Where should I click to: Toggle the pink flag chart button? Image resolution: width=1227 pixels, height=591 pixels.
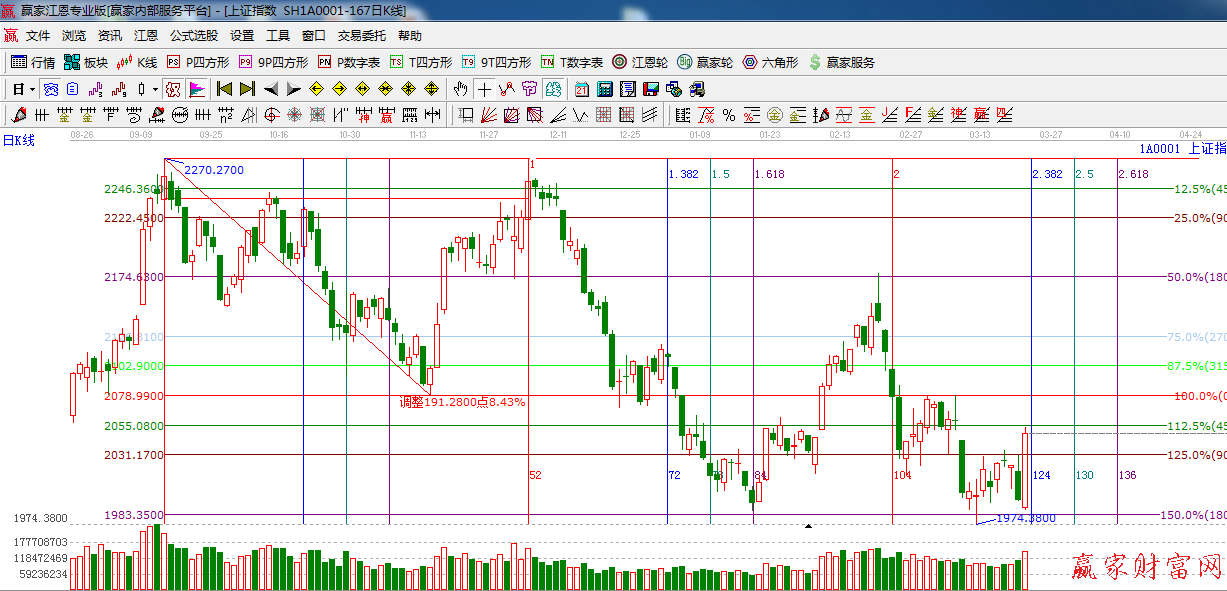pyautogui.click(x=196, y=89)
